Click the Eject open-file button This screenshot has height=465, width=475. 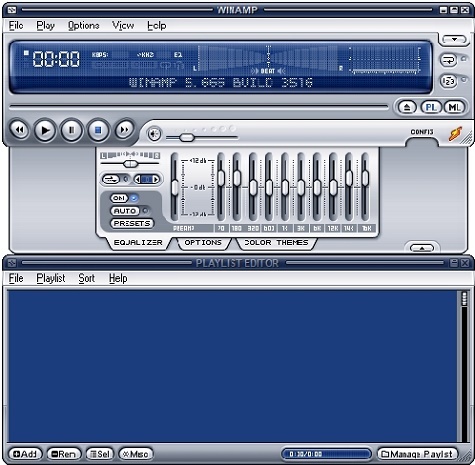(407, 107)
